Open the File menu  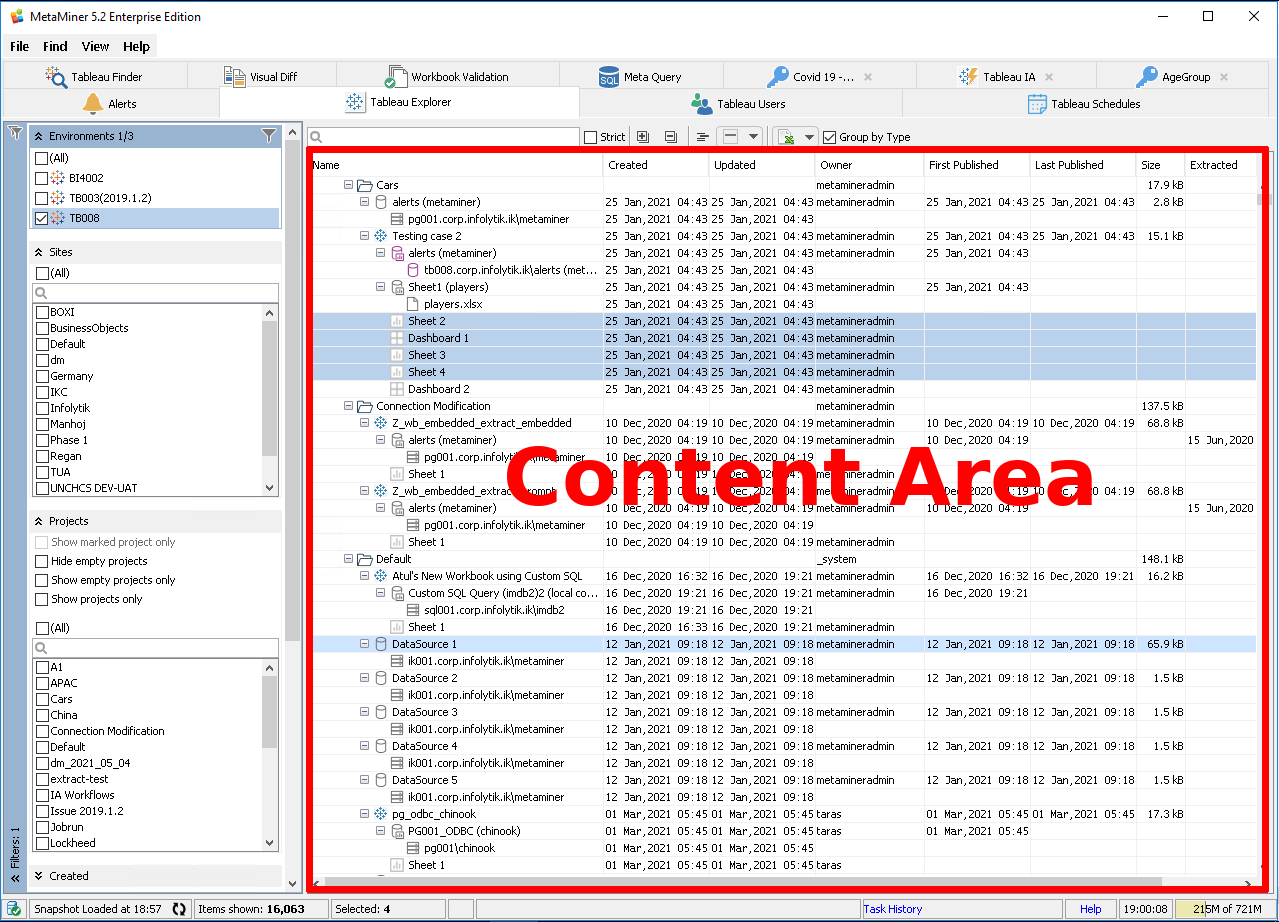pos(19,46)
